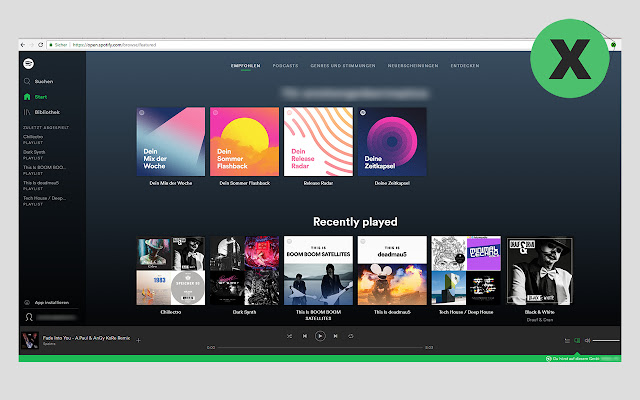Open Dein Mix der Woche cover

pos(171,142)
